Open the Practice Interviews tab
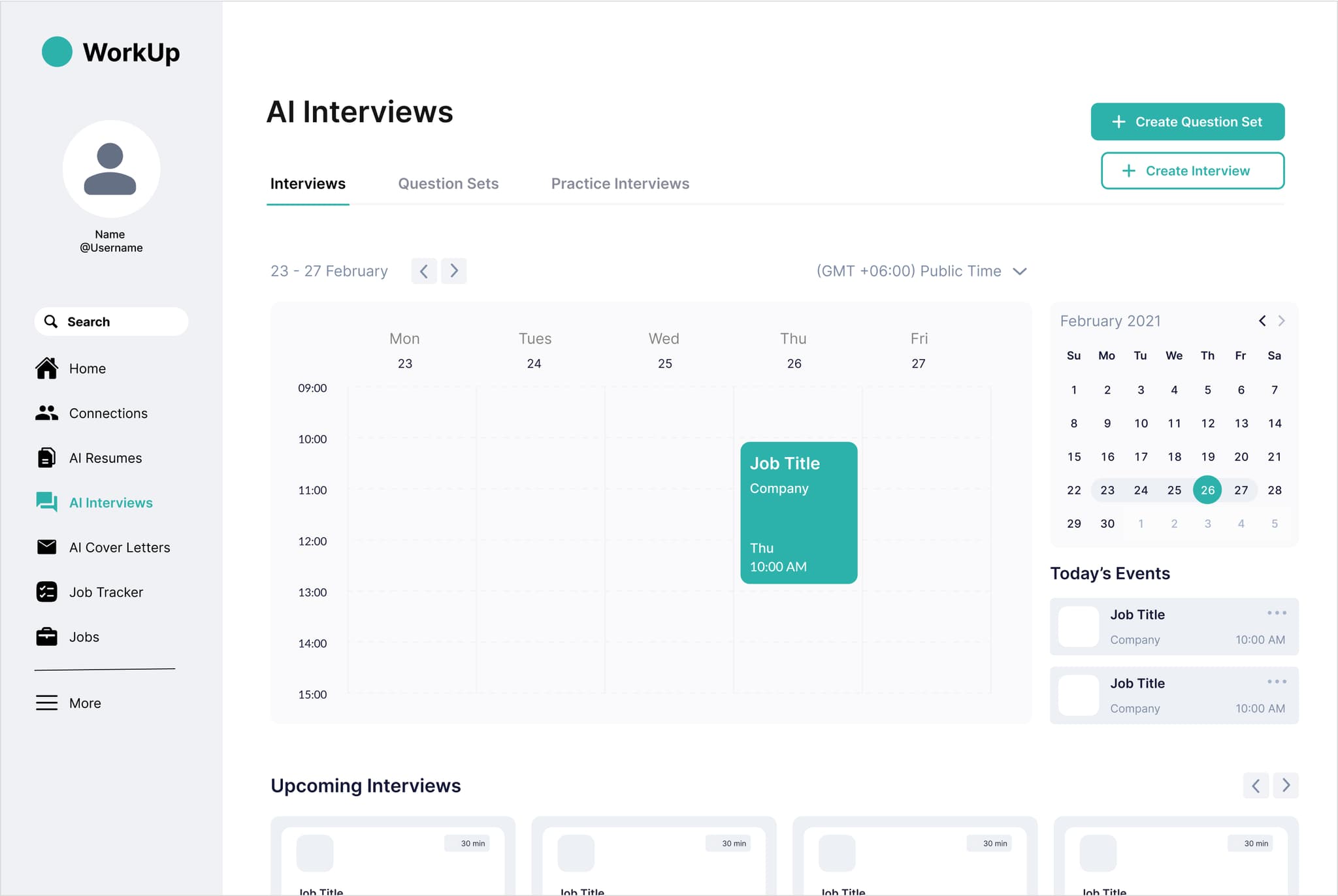This screenshot has width=1338, height=896. point(619,184)
